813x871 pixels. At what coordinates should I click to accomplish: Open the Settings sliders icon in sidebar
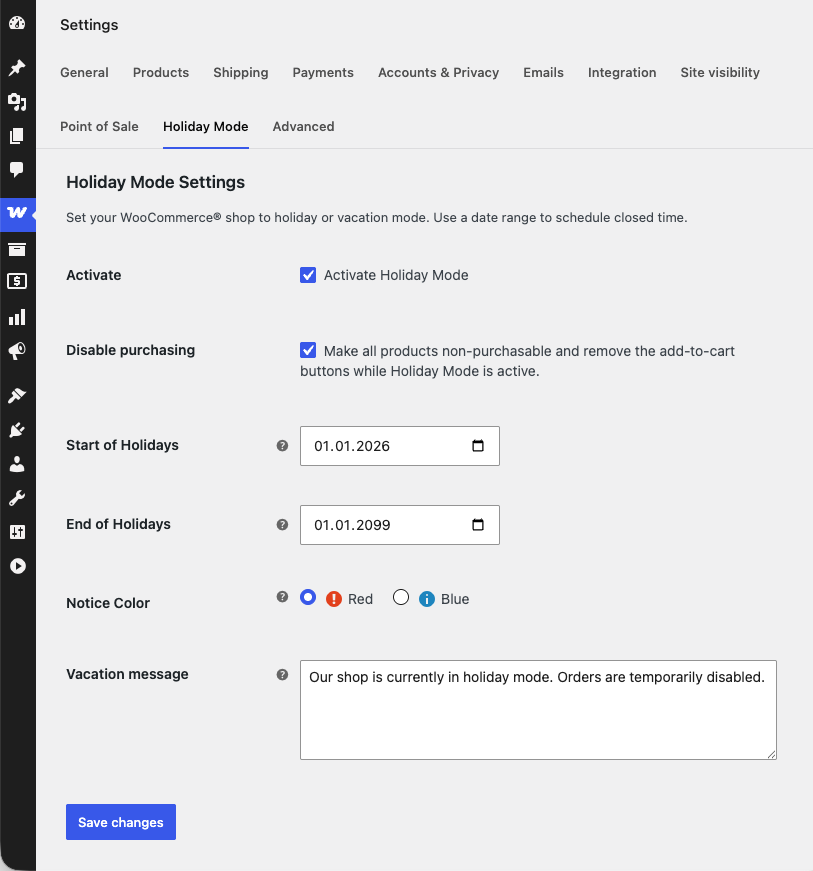(17, 532)
